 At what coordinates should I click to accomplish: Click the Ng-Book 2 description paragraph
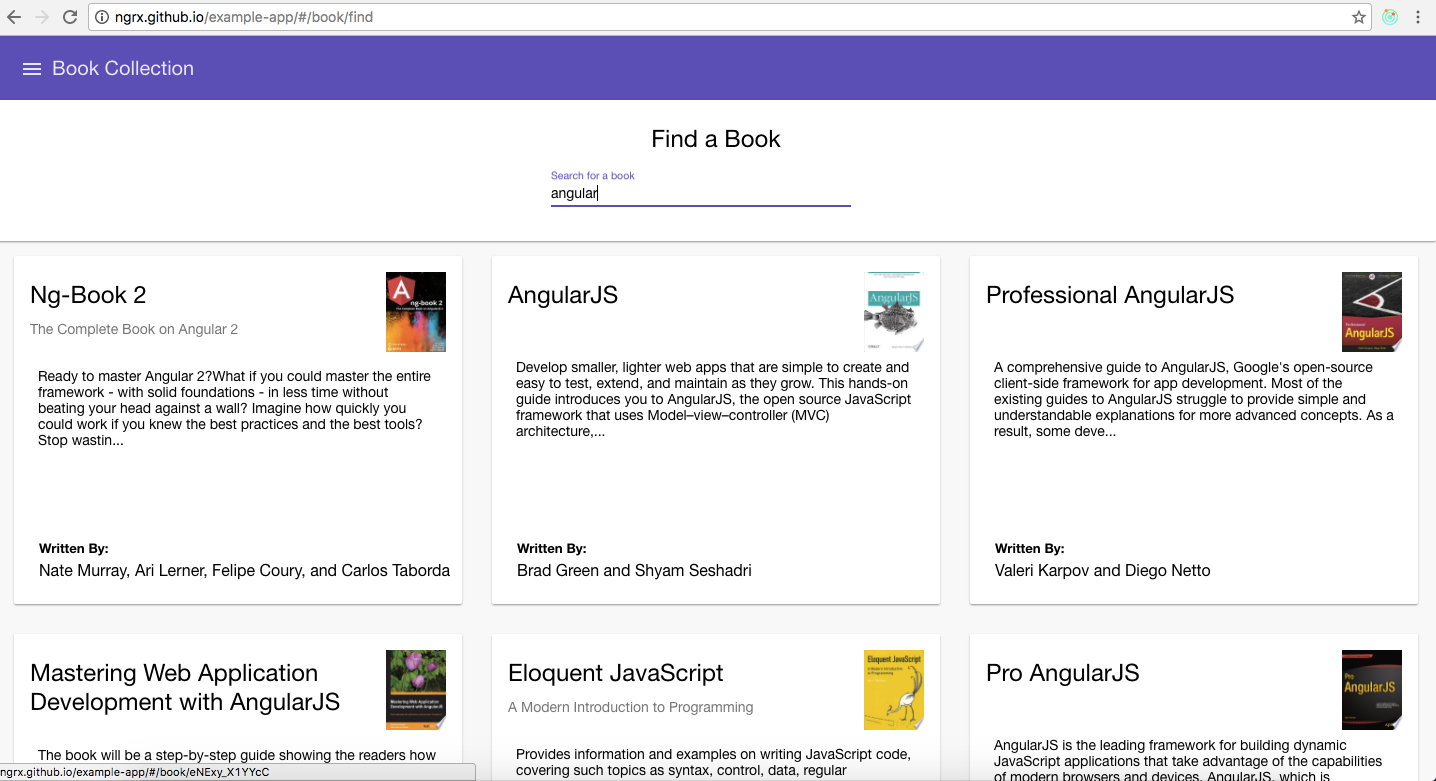(x=236, y=408)
